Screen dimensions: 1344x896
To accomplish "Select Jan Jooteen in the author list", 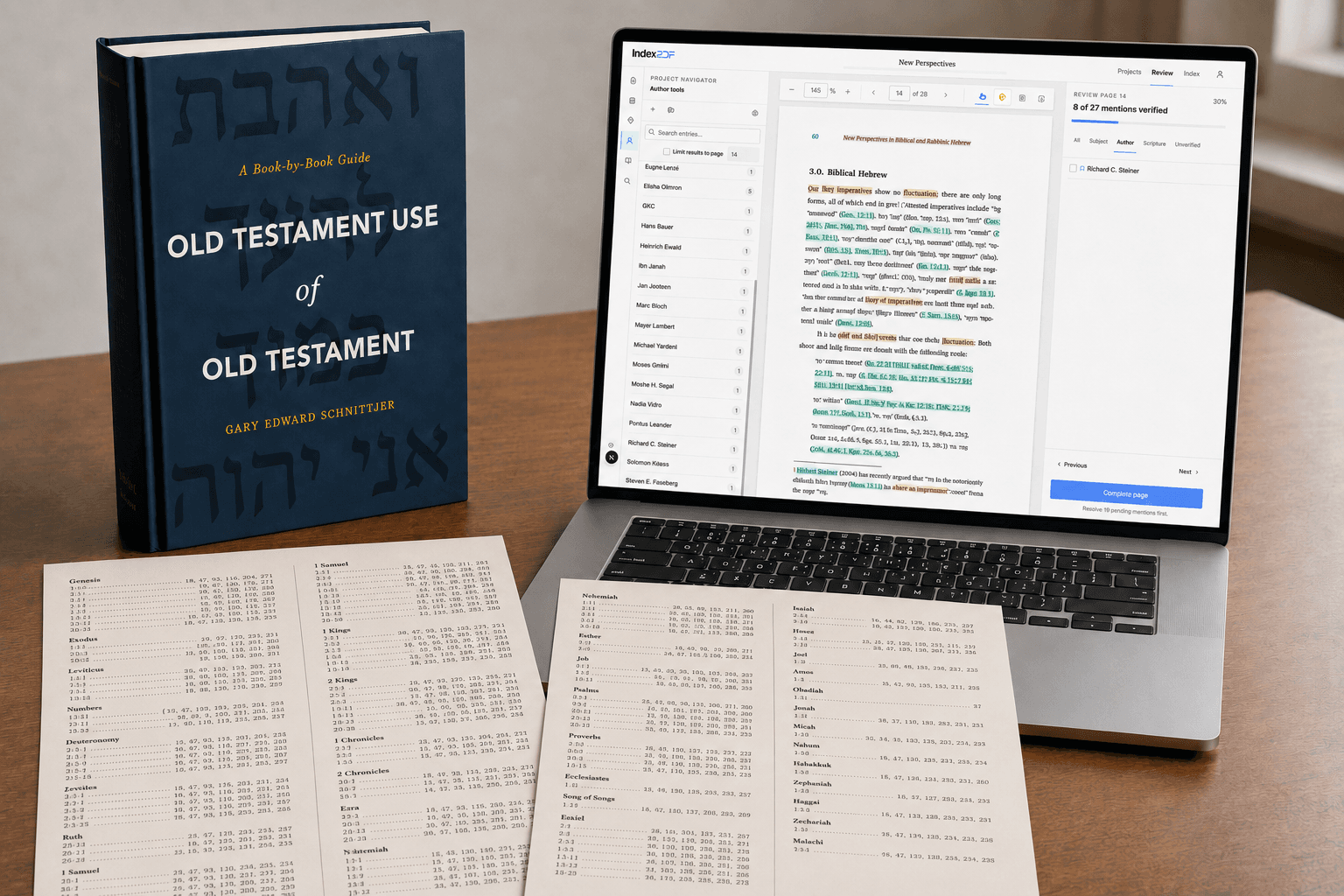I will (692, 288).
